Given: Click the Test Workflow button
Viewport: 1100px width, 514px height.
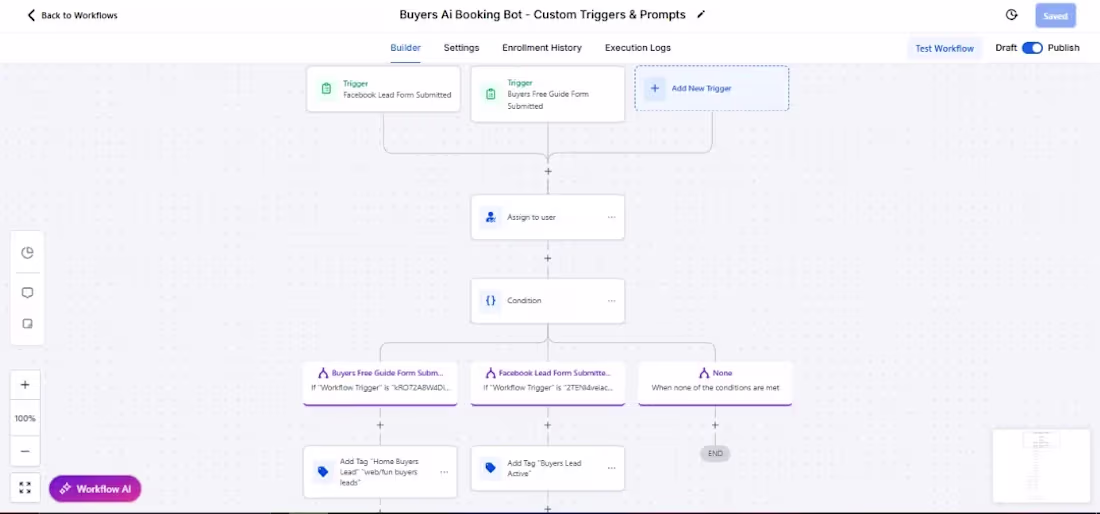Looking at the screenshot, I should pyautogui.click(x=944, y=48).
